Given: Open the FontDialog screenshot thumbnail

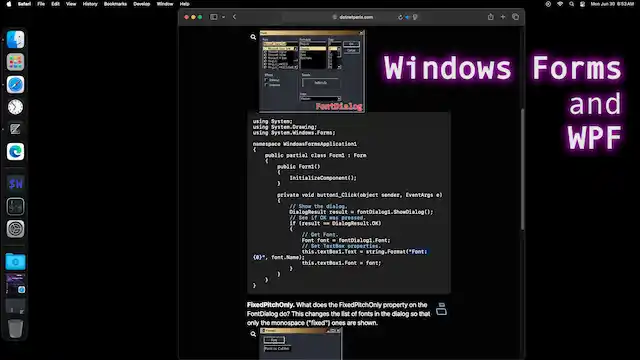Looking at the screenshot, I should pos(312,71).
